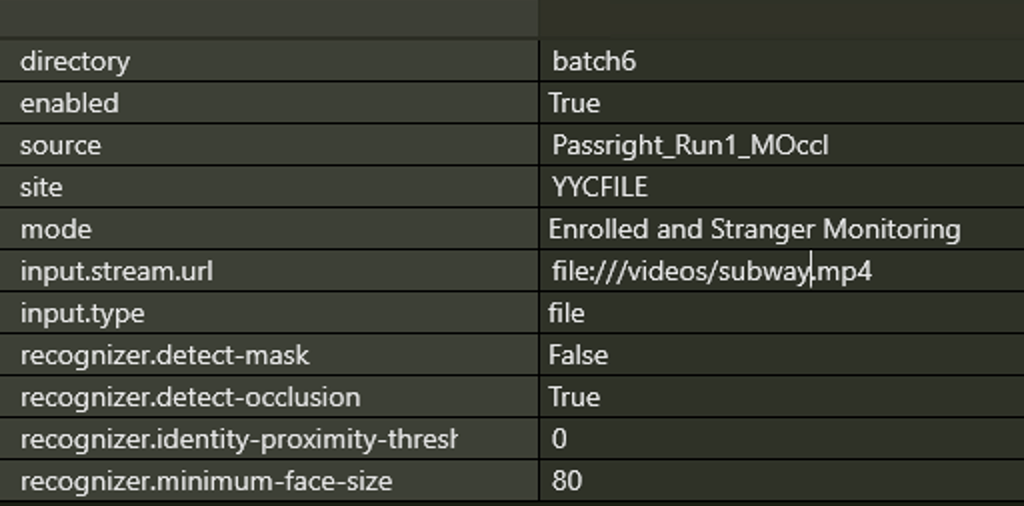1024x506 pixels.
Task: Select the directory property name row
Action: pyautogui.click(x=75, y=61)
